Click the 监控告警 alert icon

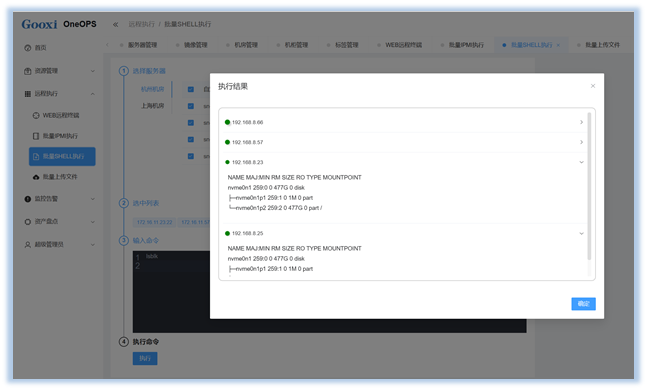coord(28,199)
